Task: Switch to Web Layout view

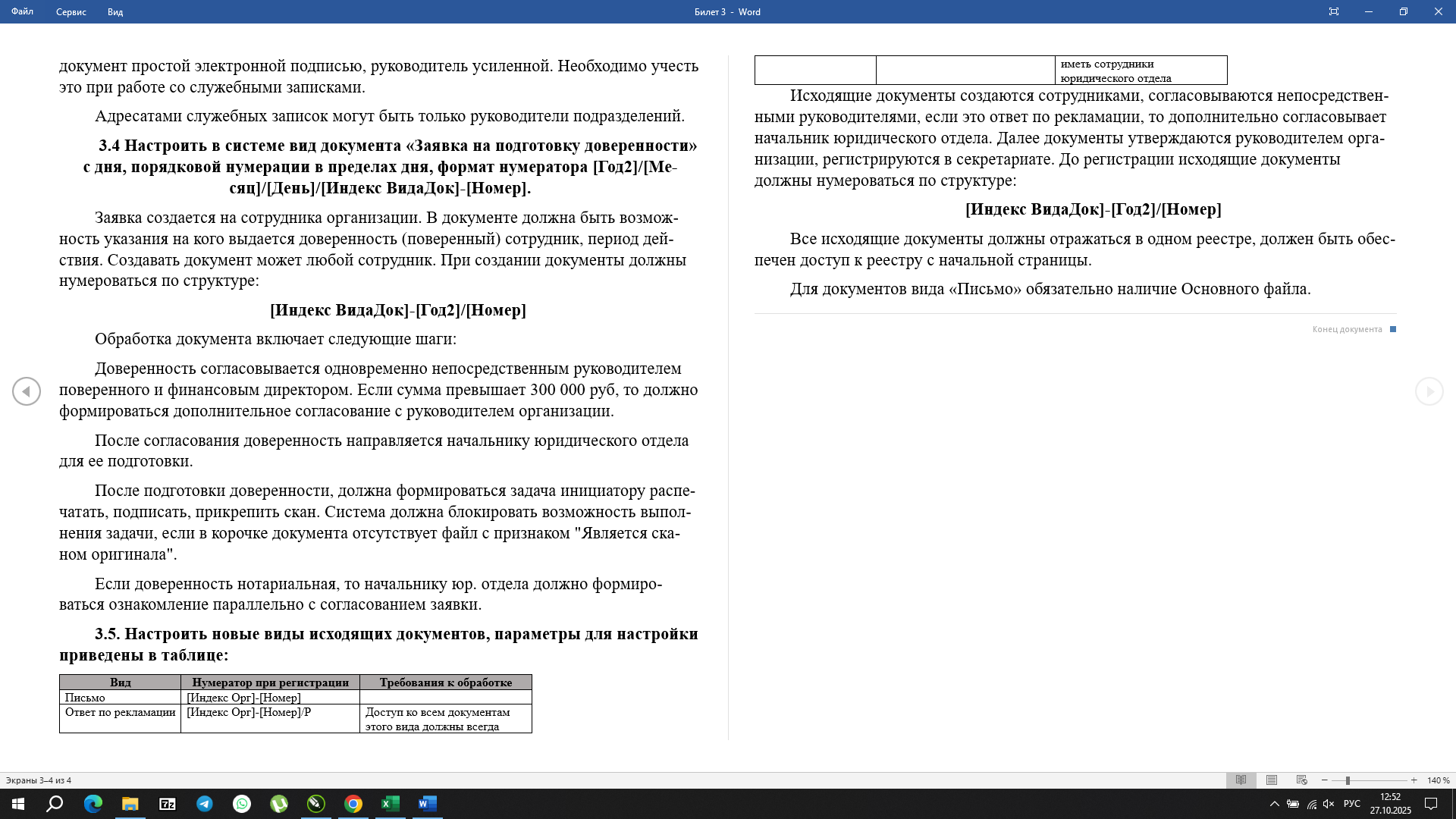Action: click(x=1302, y=780)
